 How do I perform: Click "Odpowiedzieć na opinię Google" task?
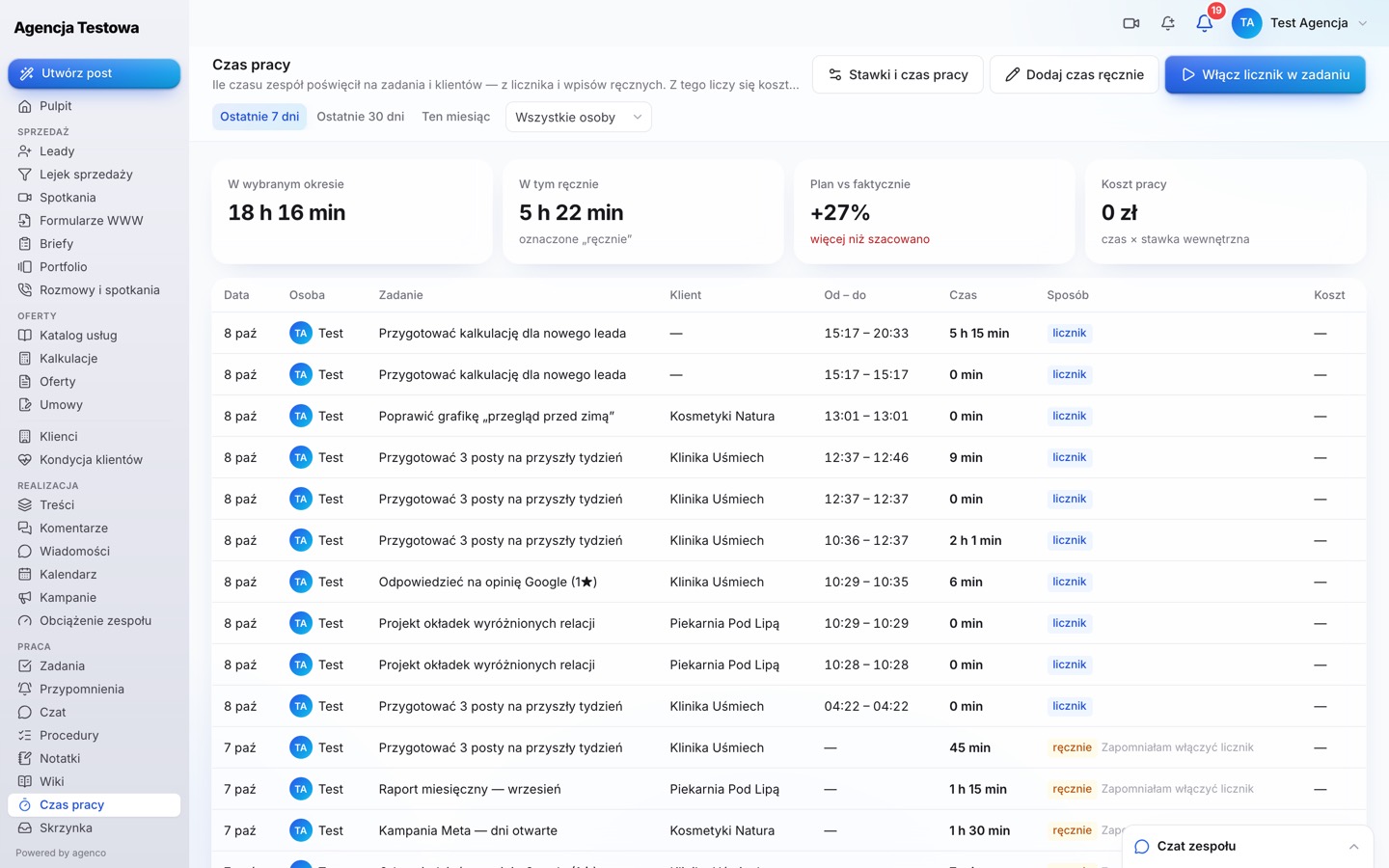[488, 583]
